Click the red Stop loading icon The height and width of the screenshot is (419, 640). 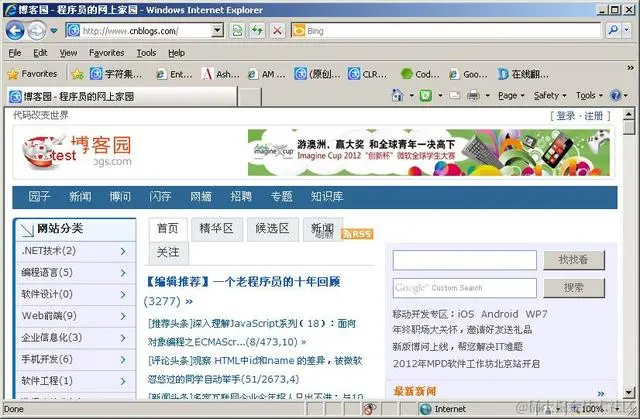(x=277, y=31)
